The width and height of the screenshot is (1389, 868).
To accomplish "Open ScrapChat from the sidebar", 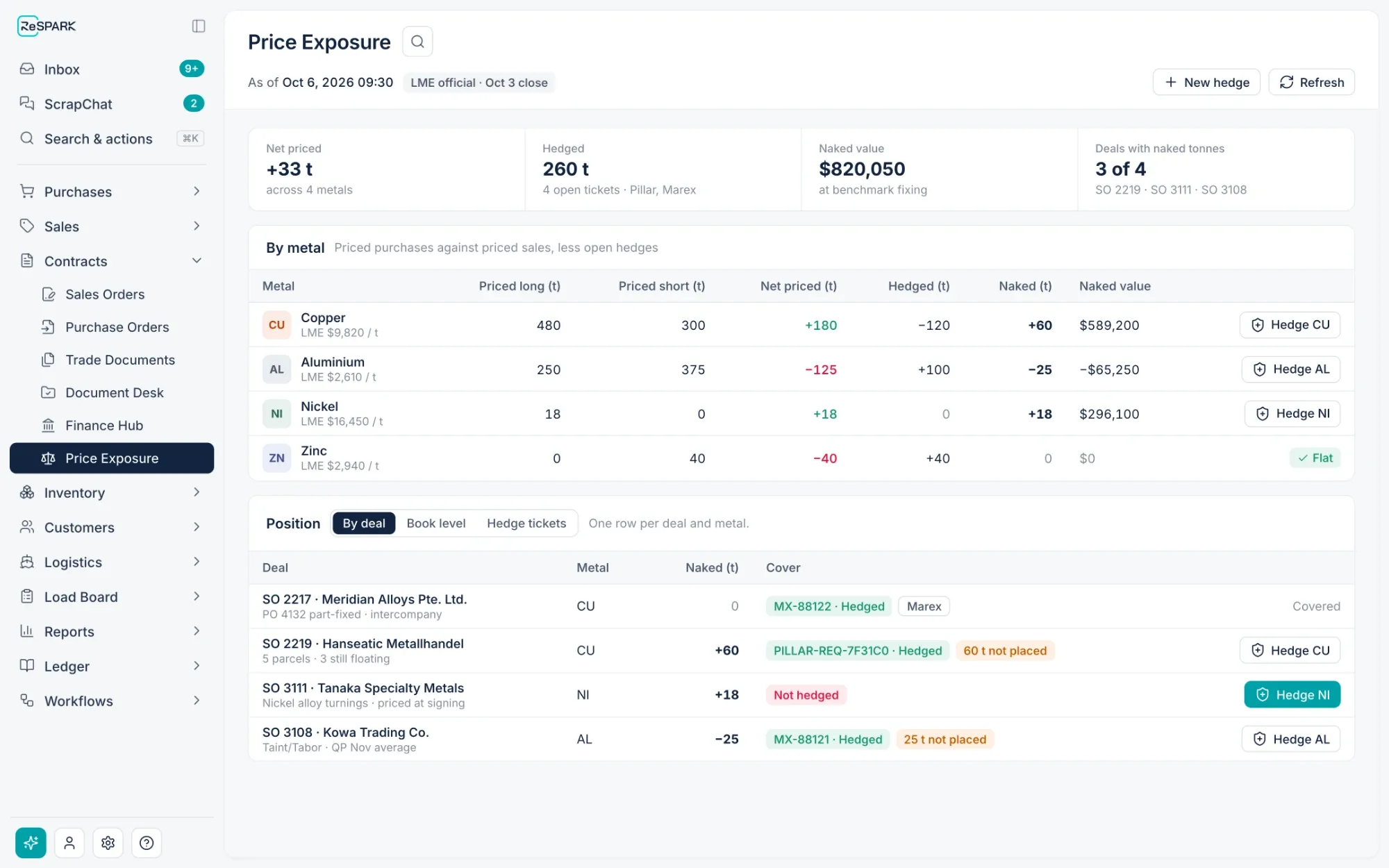I will 112,103.
